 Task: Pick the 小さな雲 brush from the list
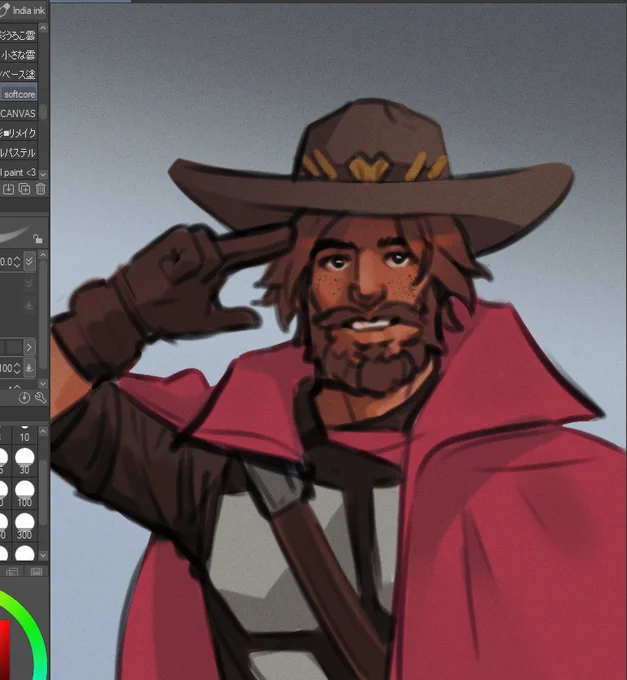tap(18, 55)
